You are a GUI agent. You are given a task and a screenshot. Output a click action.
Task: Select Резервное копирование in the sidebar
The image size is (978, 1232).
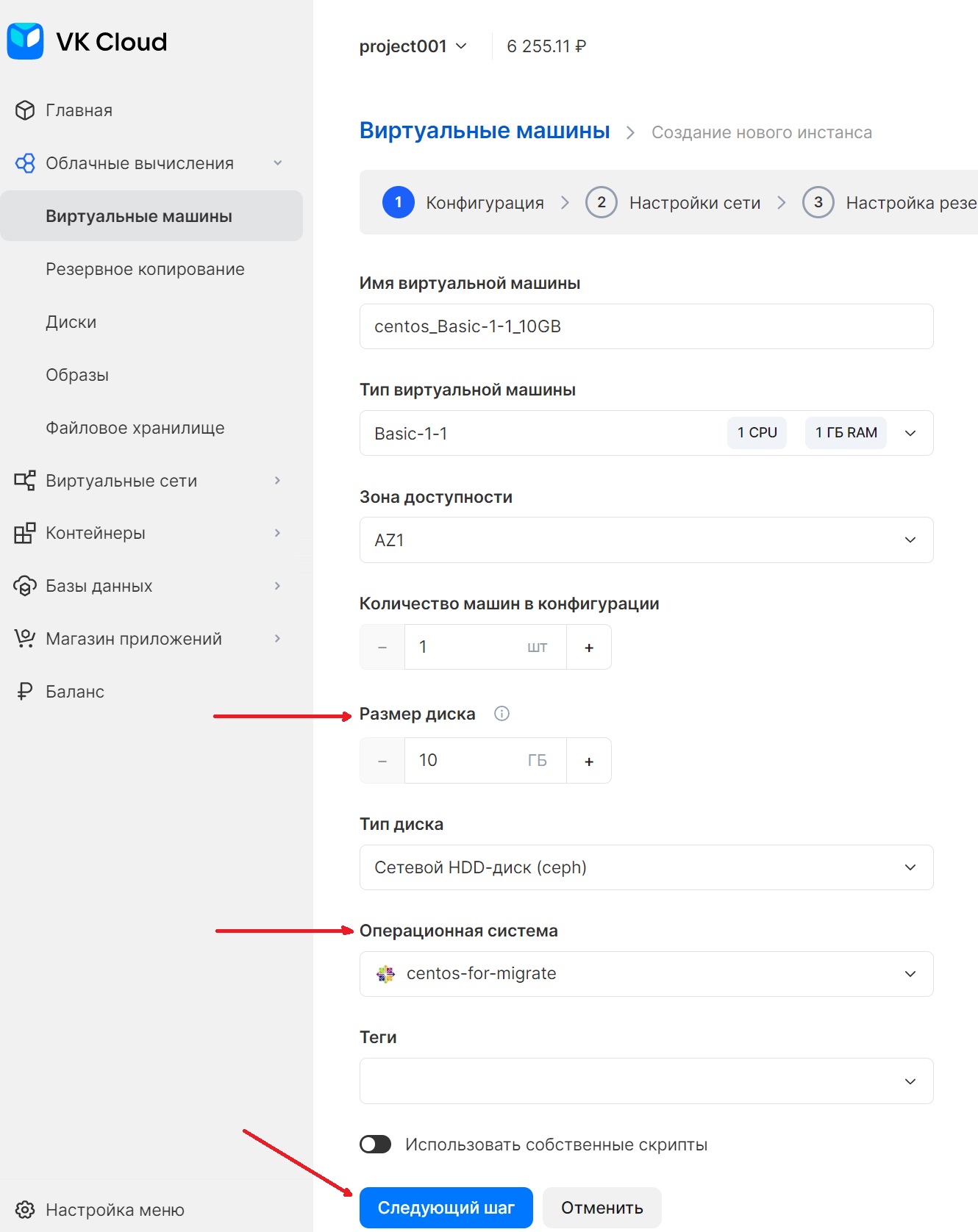pyautogui.click(x=145, y=269)
